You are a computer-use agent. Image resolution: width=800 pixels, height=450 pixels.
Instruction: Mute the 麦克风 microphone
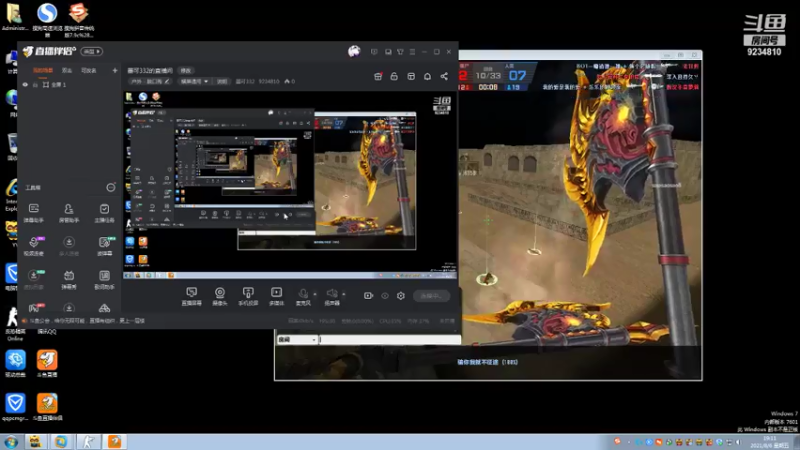tap(303, 296)
